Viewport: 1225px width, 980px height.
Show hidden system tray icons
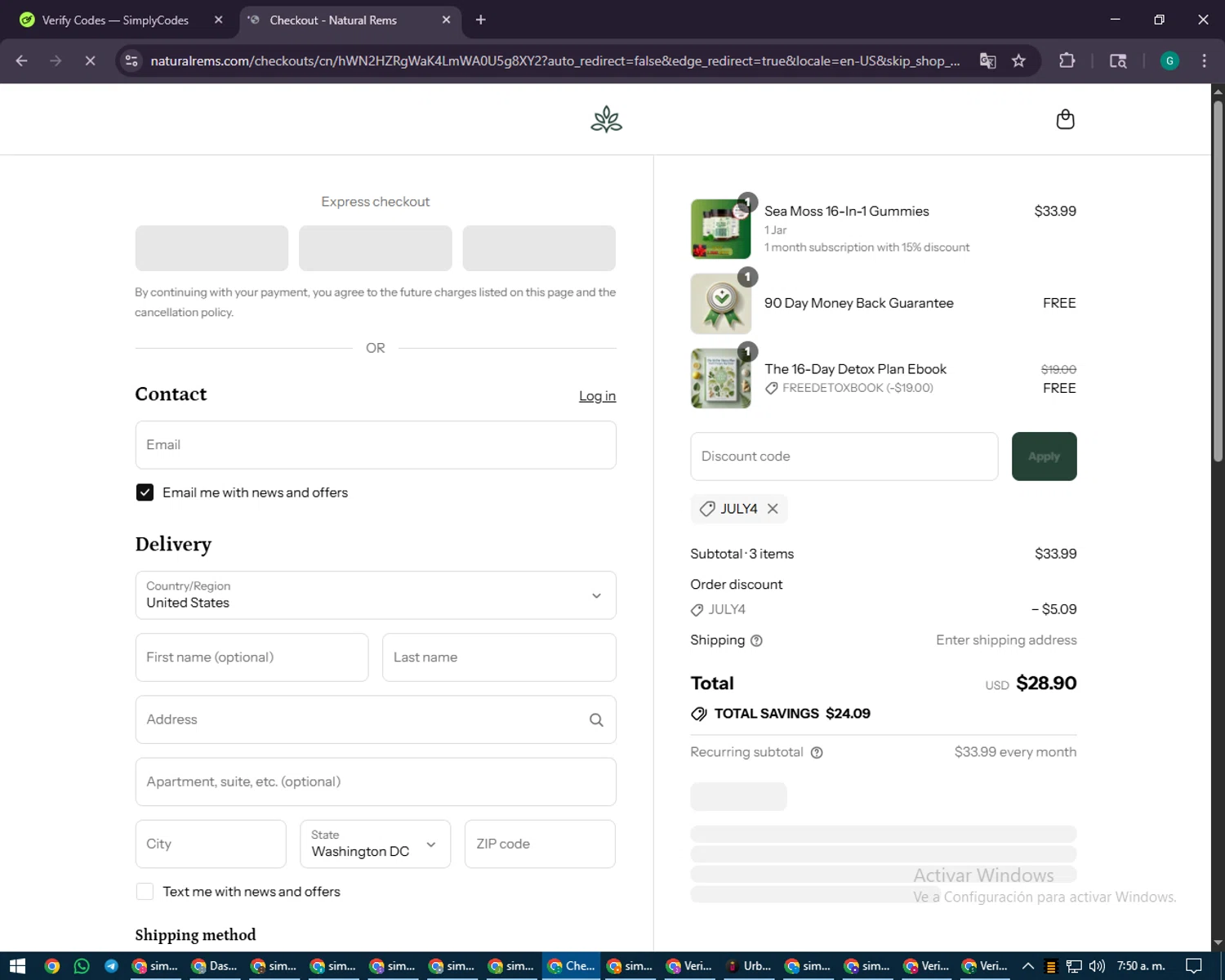[x=1028, y=966]
